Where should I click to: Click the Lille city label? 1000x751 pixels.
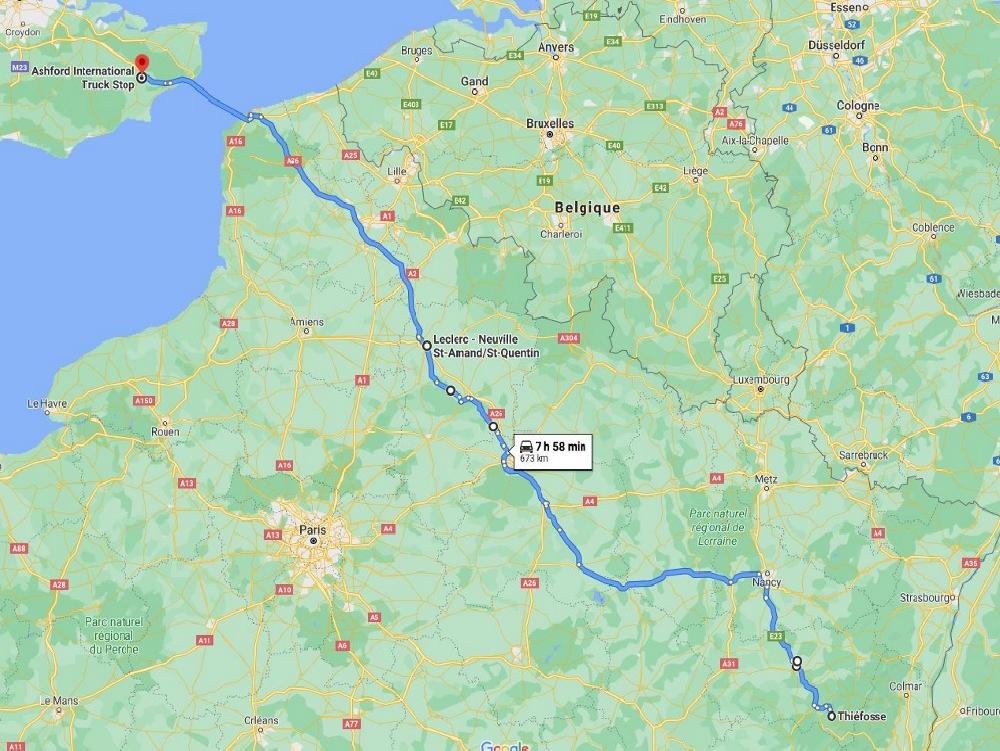397,171
